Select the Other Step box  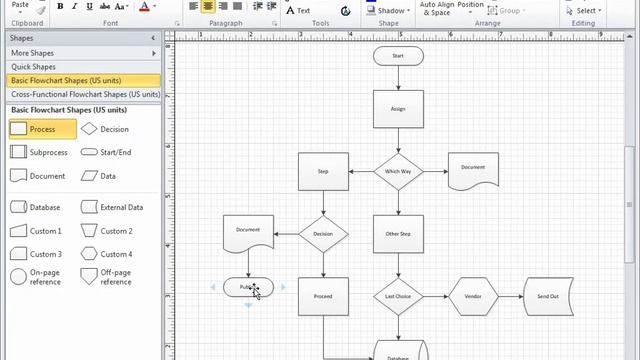coord(398,234)
